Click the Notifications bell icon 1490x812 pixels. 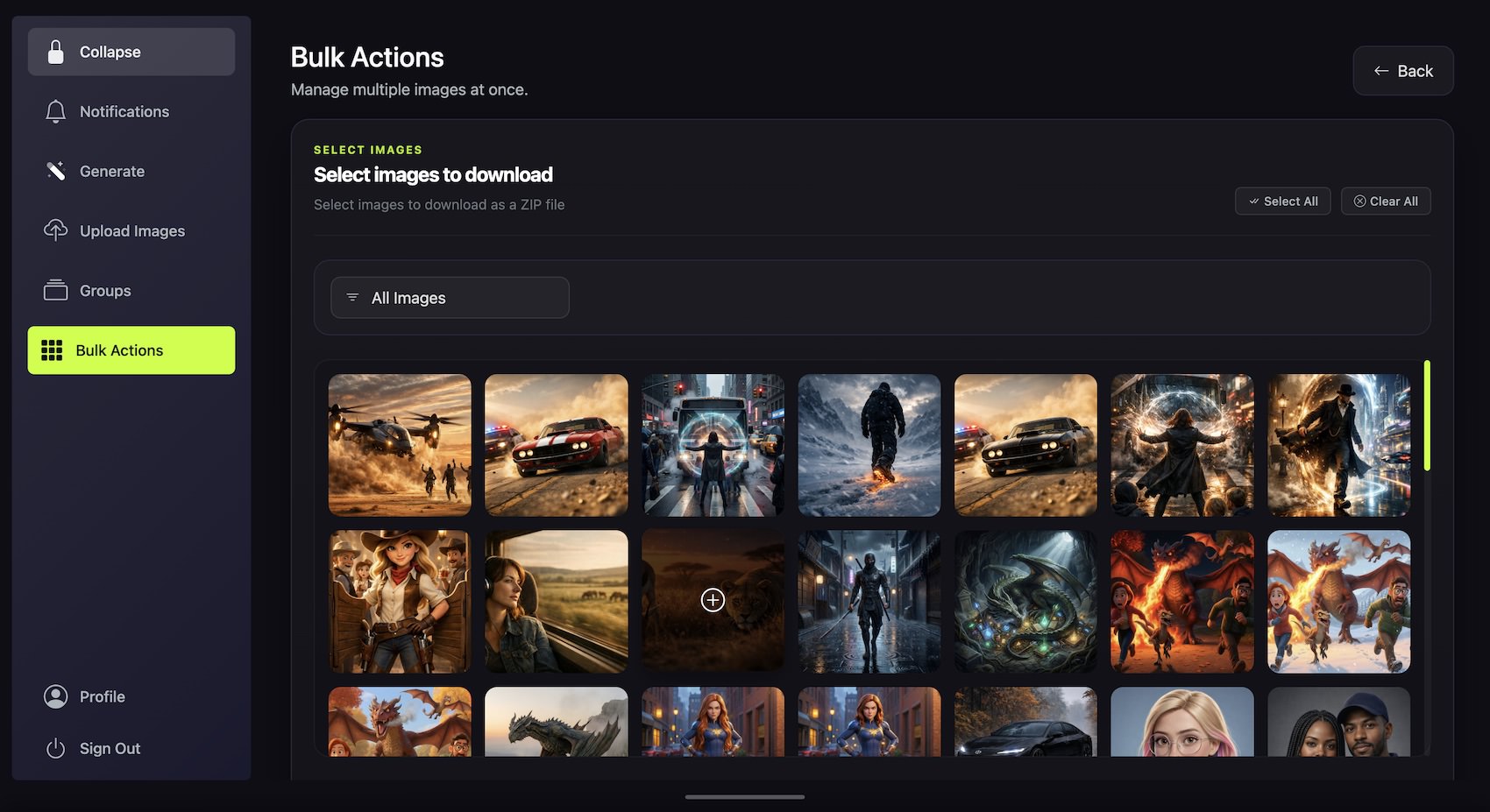coord(55,111)
